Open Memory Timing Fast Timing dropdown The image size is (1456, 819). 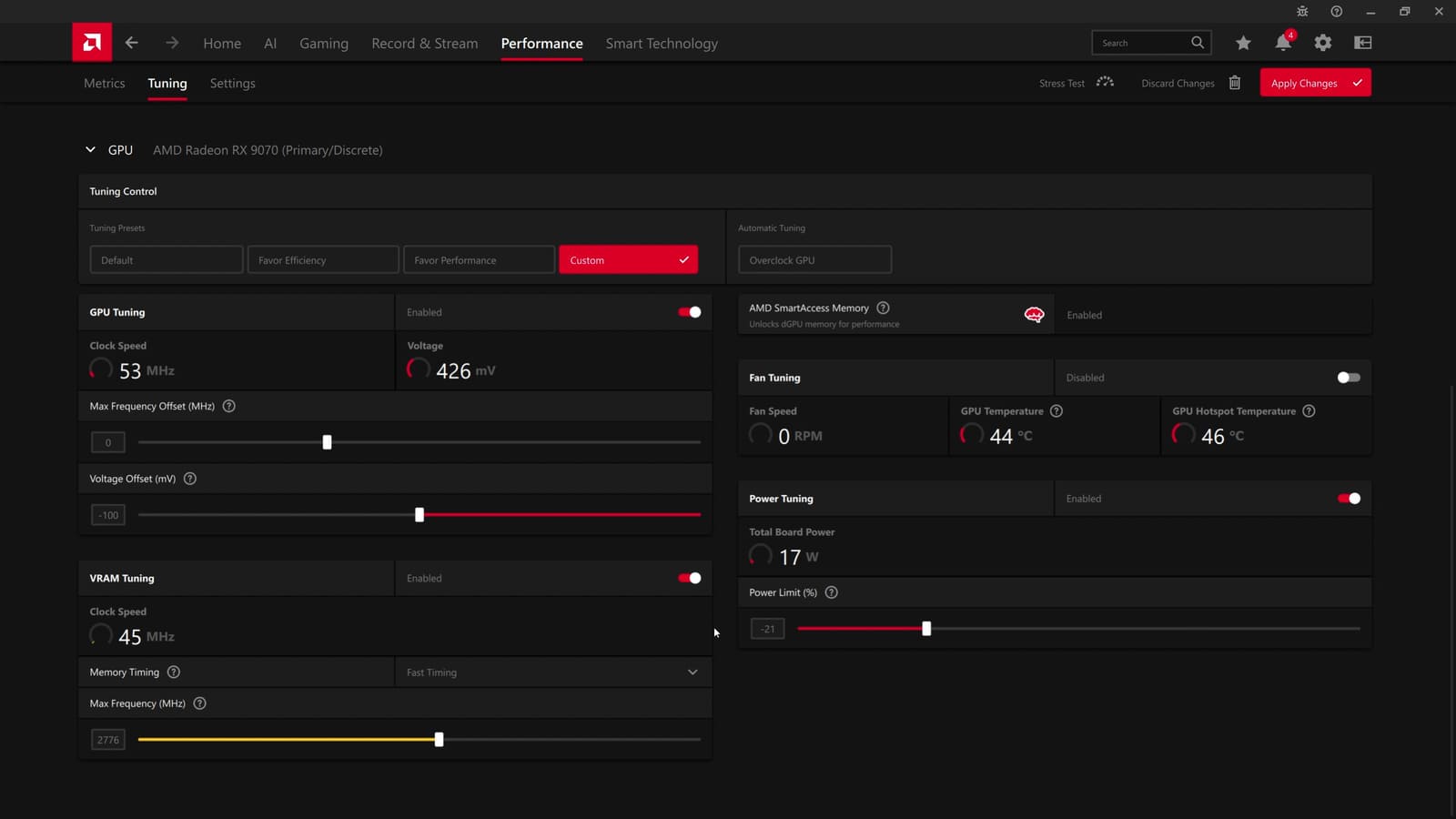click(x=553, y=672)
